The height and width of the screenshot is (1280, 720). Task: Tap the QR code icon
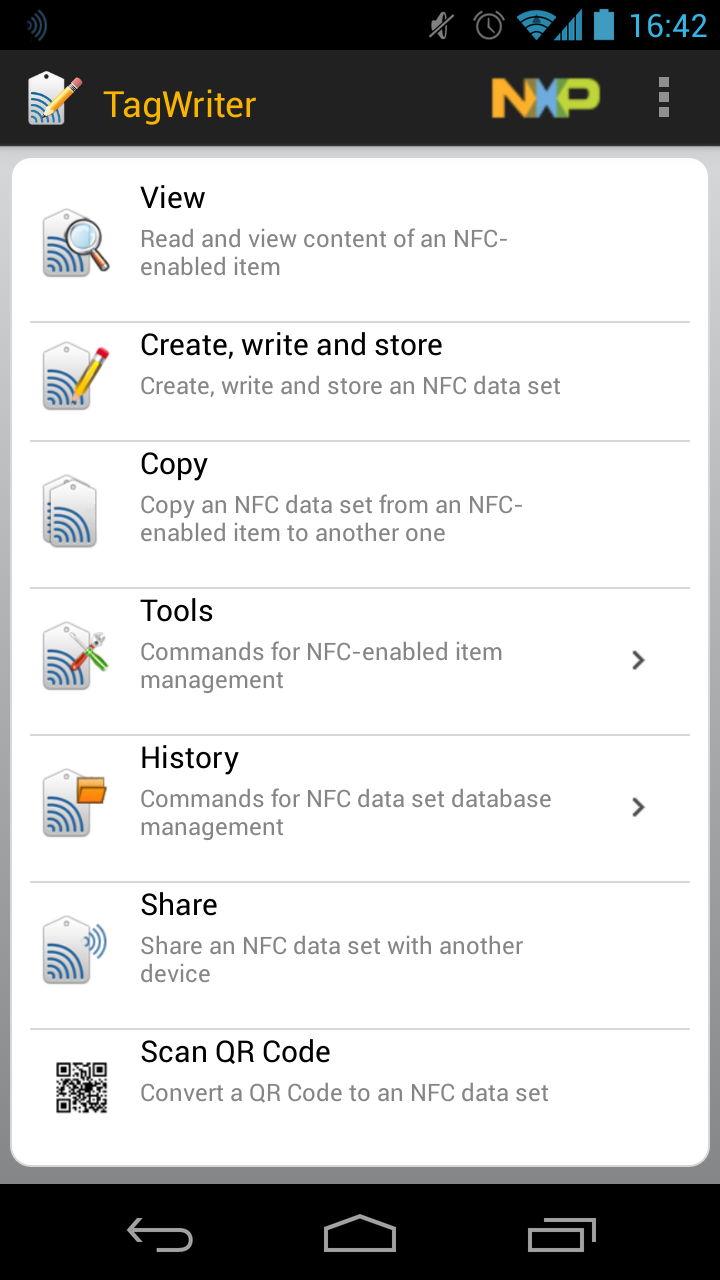coord(81,1088)
